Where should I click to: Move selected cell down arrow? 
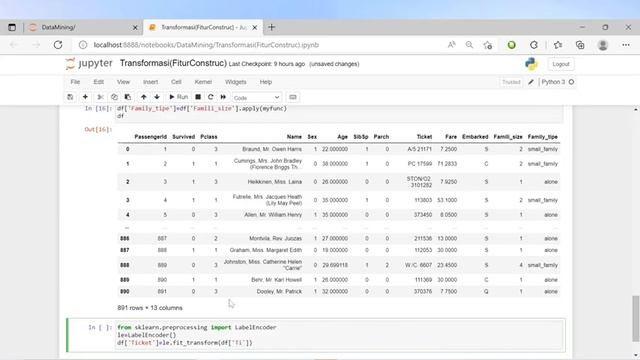click(157, 97)
